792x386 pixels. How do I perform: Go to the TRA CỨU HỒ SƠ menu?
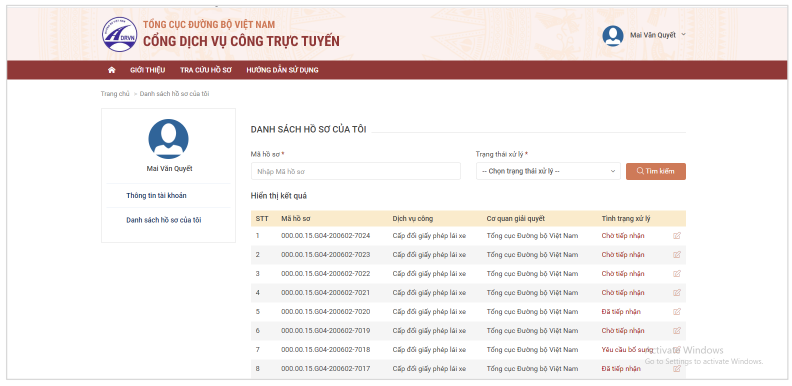pyautogui.click(x=206, y=70)
